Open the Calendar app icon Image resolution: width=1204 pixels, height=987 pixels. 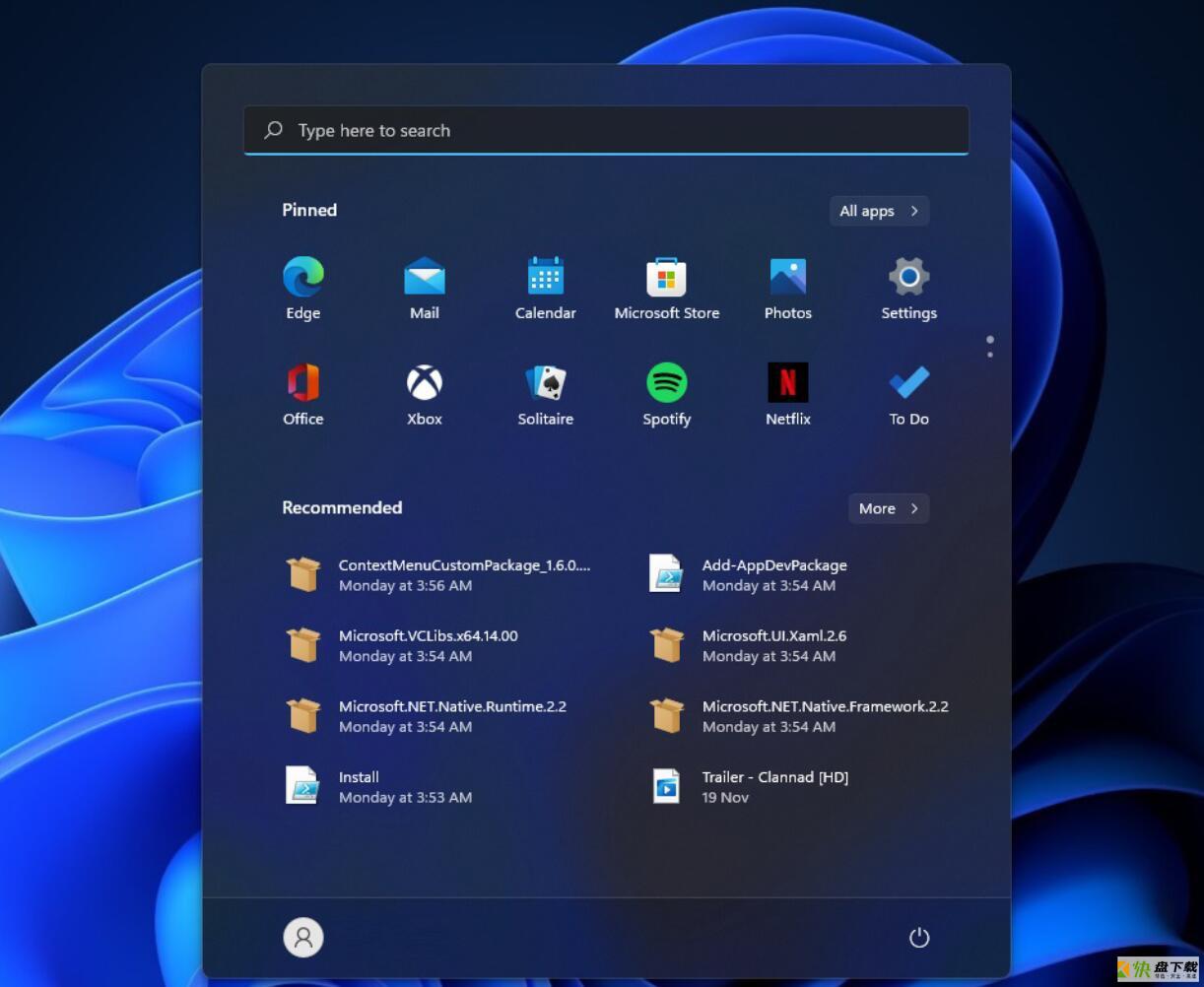pos(546,277)
